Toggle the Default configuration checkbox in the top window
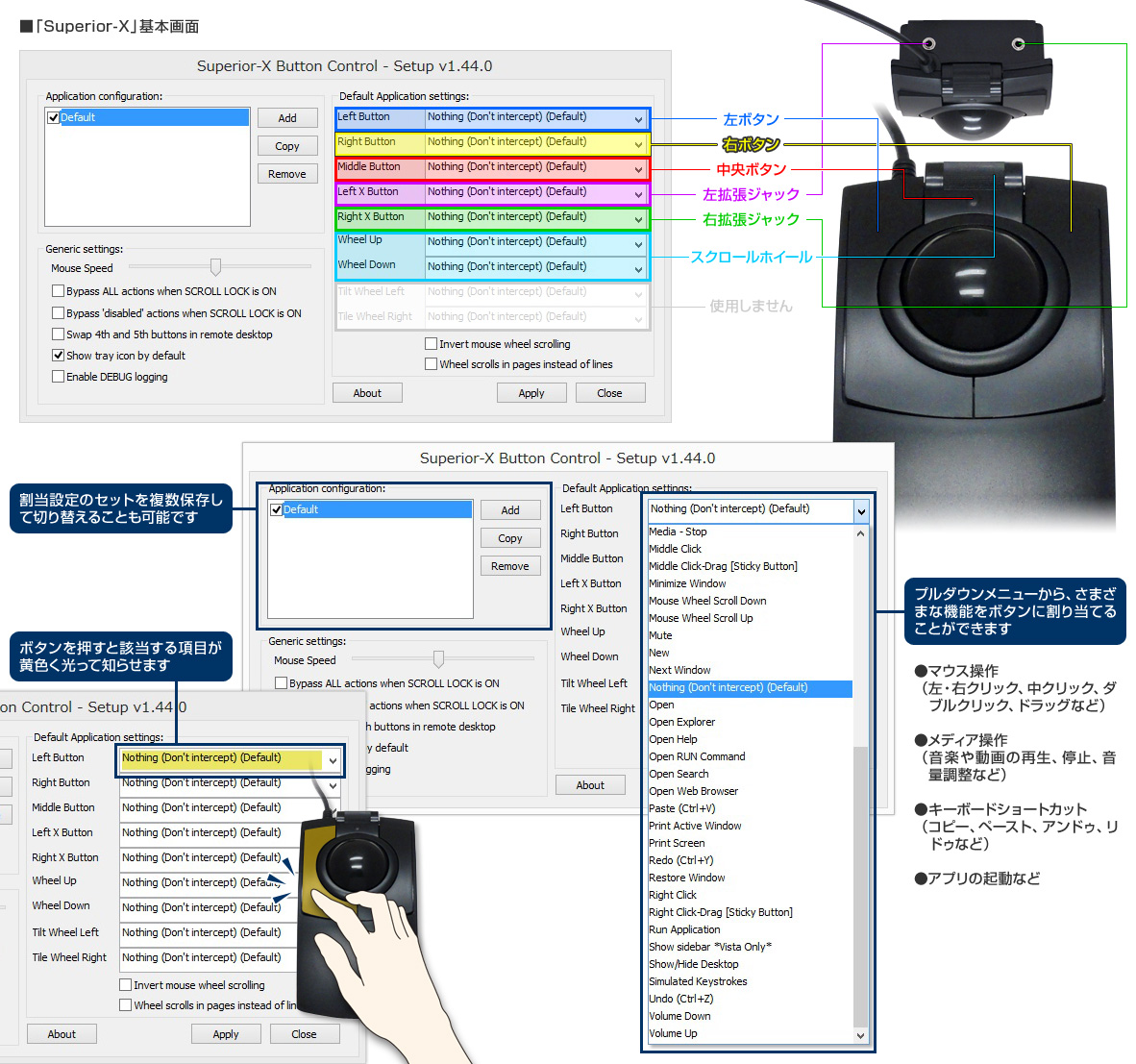 click(x=53, y=117)
